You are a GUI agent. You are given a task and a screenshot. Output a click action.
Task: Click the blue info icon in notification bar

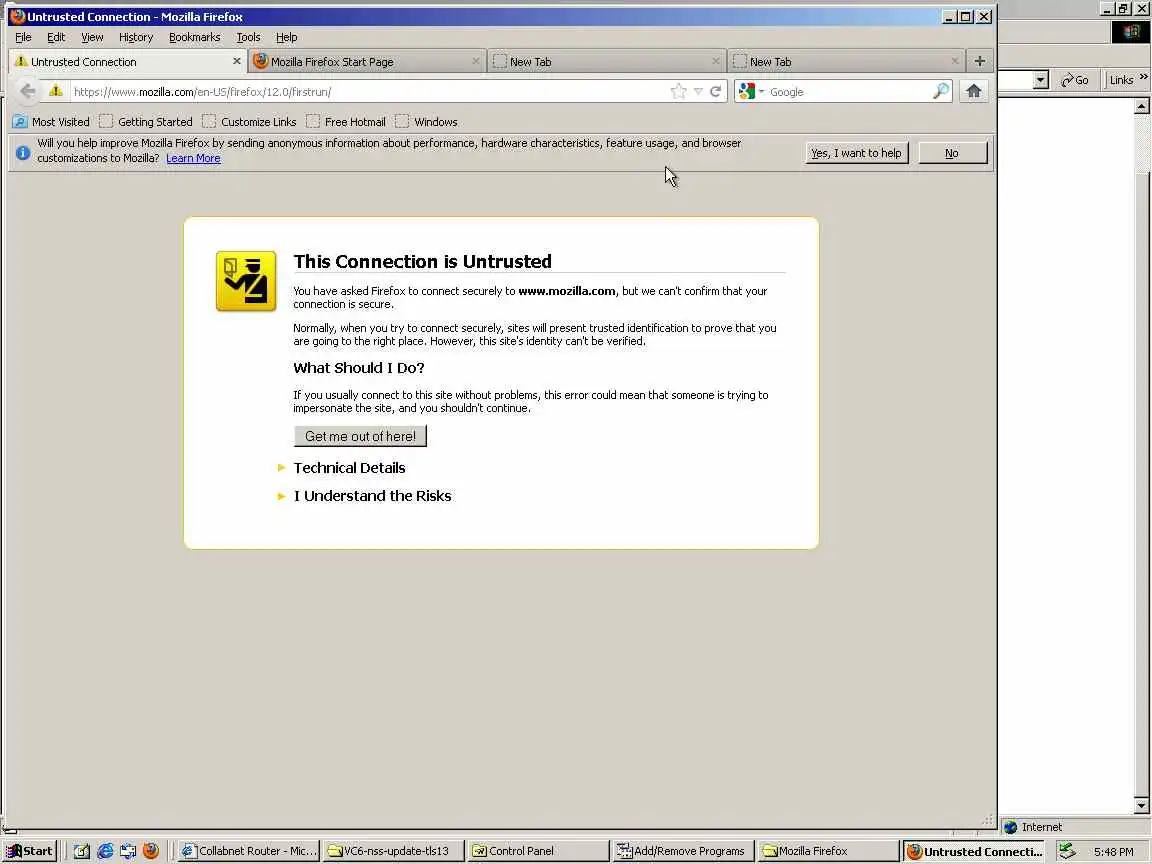pyautogui.click(x=23, y=152)
